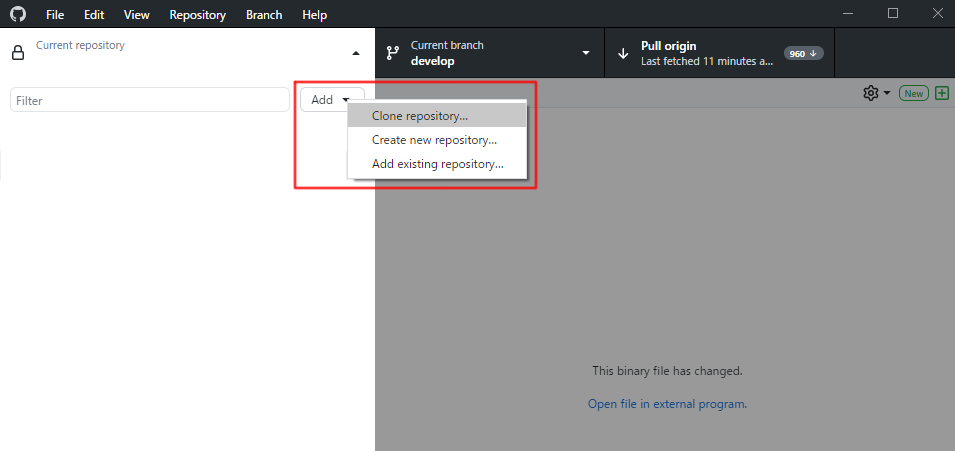
Task: Click the Filter repositories text field
Action: click(150, 100)
